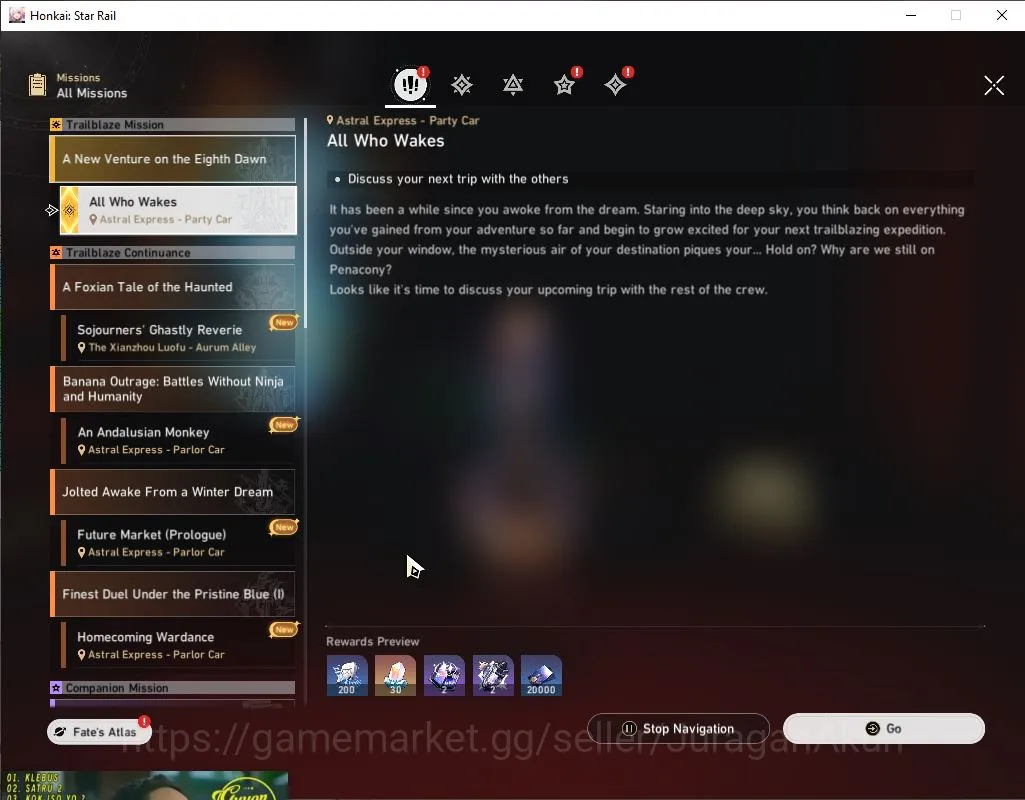1025x800 pixels.
Task: Click the Credits reward icon showing 20000
Action: [x=541, y=676]
